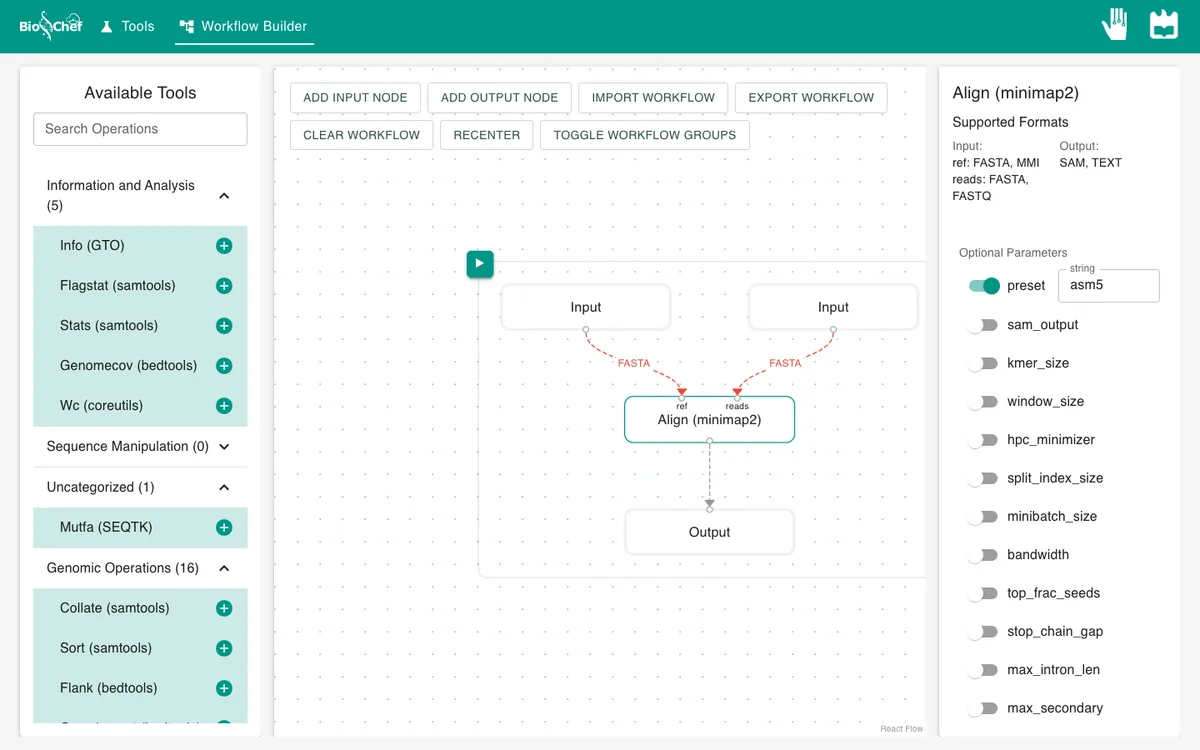The height and width of the screenshot is (750, 1200).
Task: Turn on the minibatch_size parameter
Action: [x=984, y=516]
